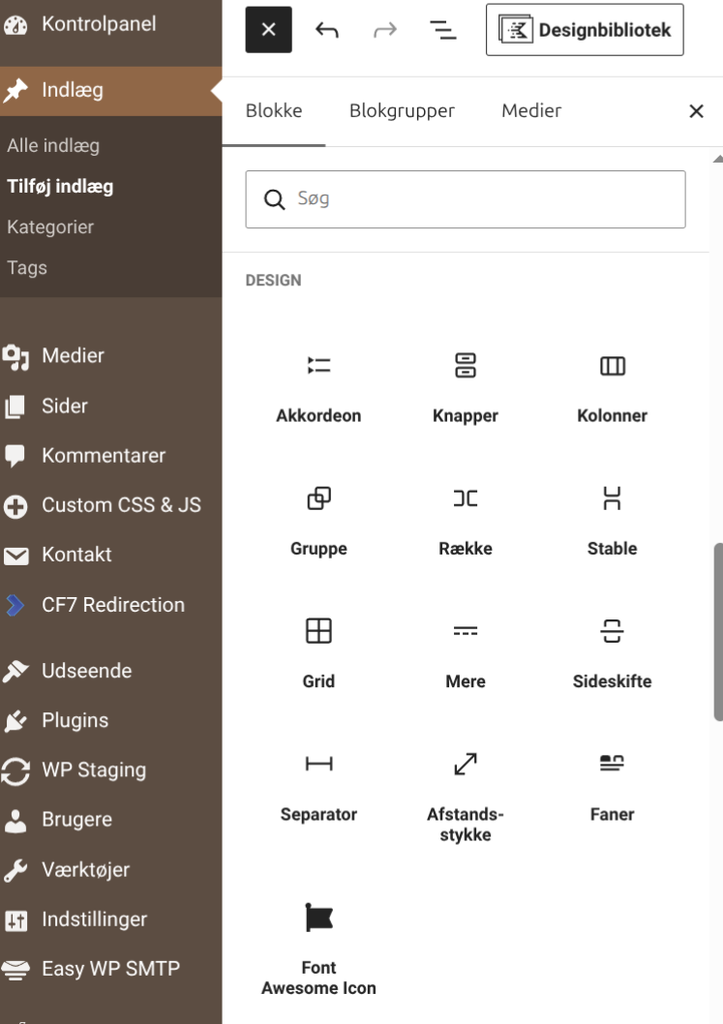Add an Afstandsstykke spacer block
This screenshot has height=1024, width=723.
(465, 795)
